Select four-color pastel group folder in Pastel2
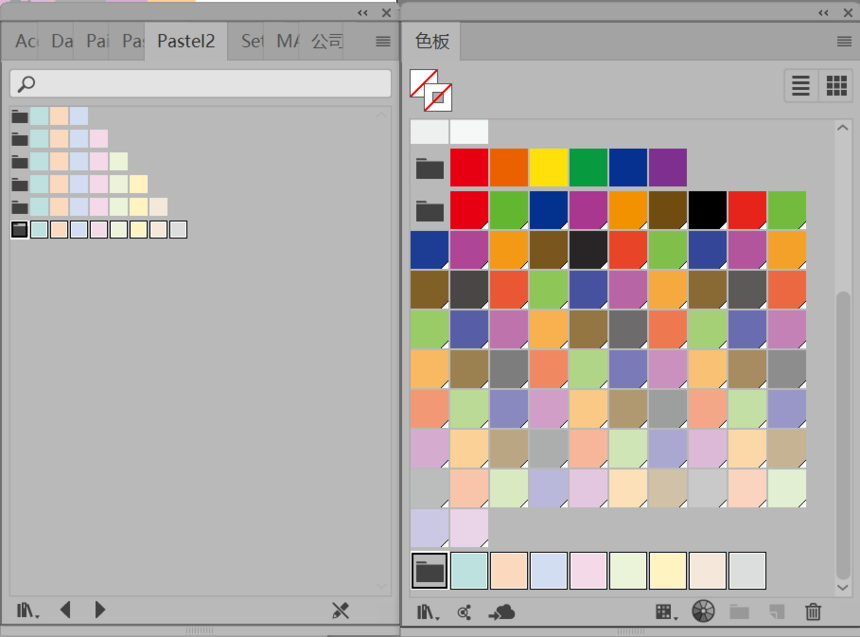The width and height of the screenshot is (860, 637). 20,139
